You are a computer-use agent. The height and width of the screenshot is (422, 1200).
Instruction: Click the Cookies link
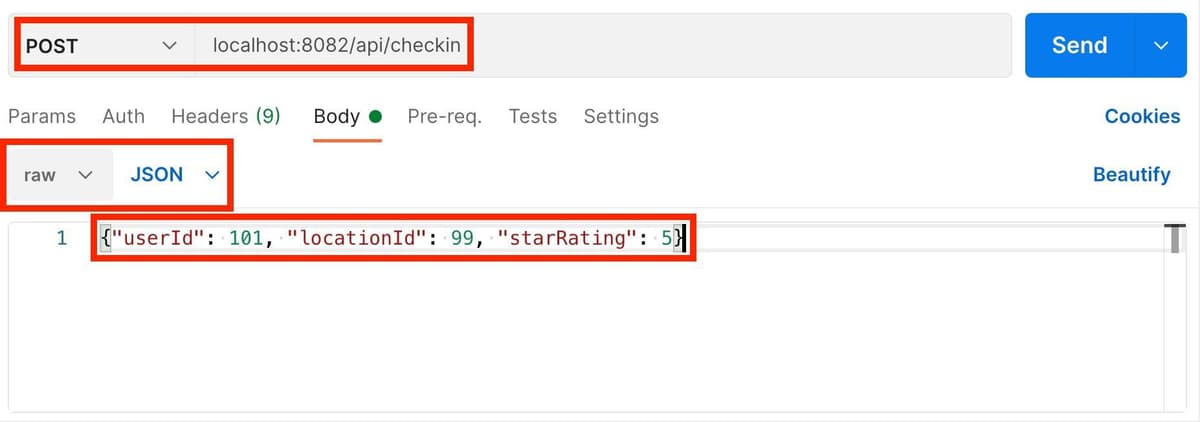tap(1142, 116)
